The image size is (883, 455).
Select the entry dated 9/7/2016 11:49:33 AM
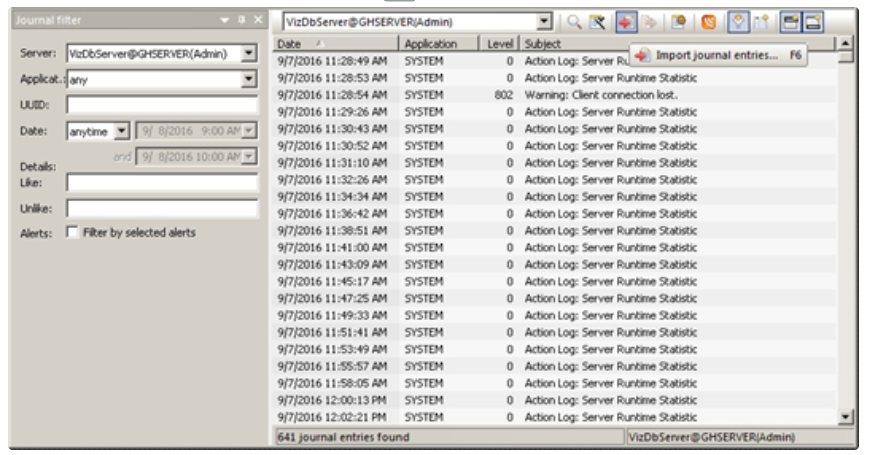click(555, 315)
